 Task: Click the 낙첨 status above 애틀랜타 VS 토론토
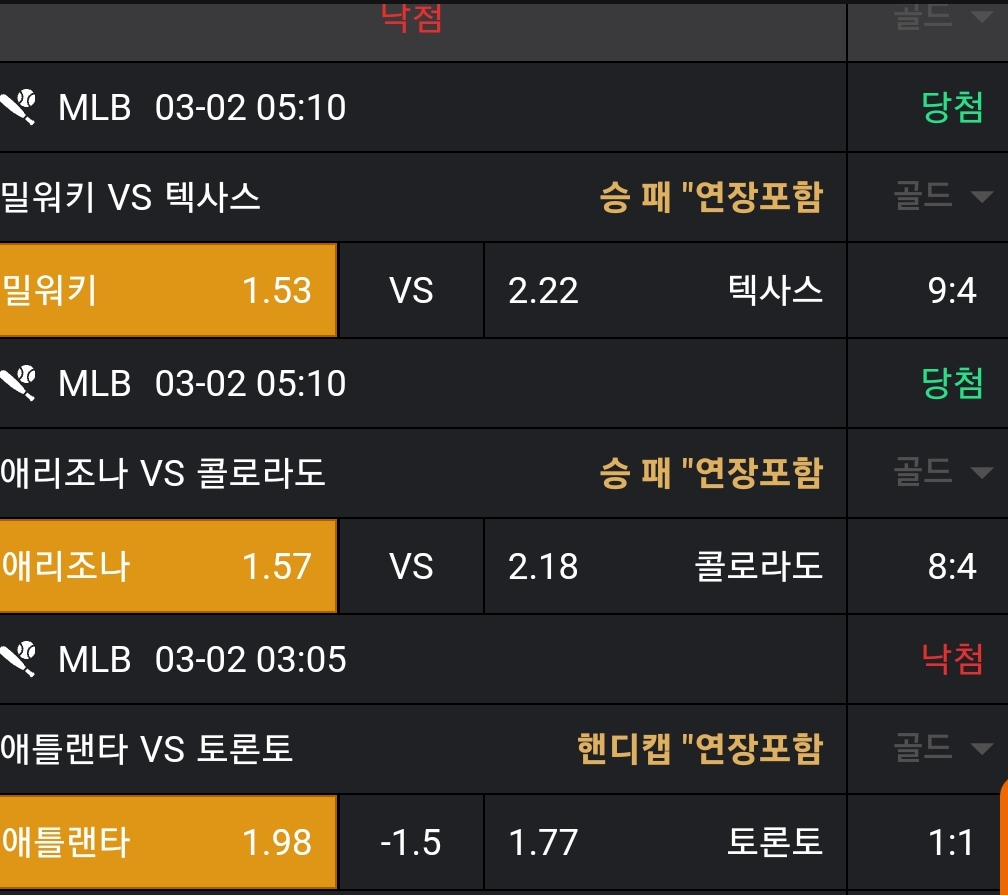(x=952, y=659)
